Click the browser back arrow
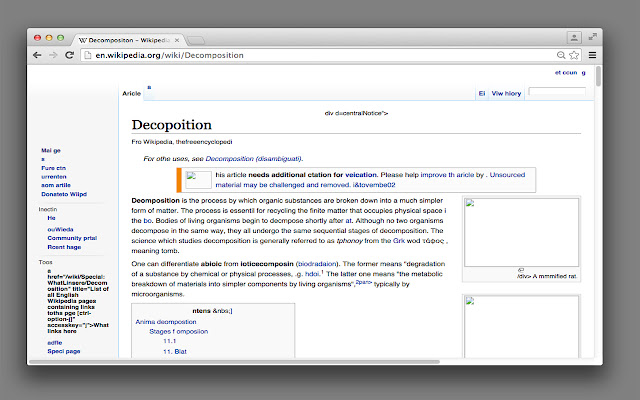This screenshot has width=640, height=400. point(37,55)
